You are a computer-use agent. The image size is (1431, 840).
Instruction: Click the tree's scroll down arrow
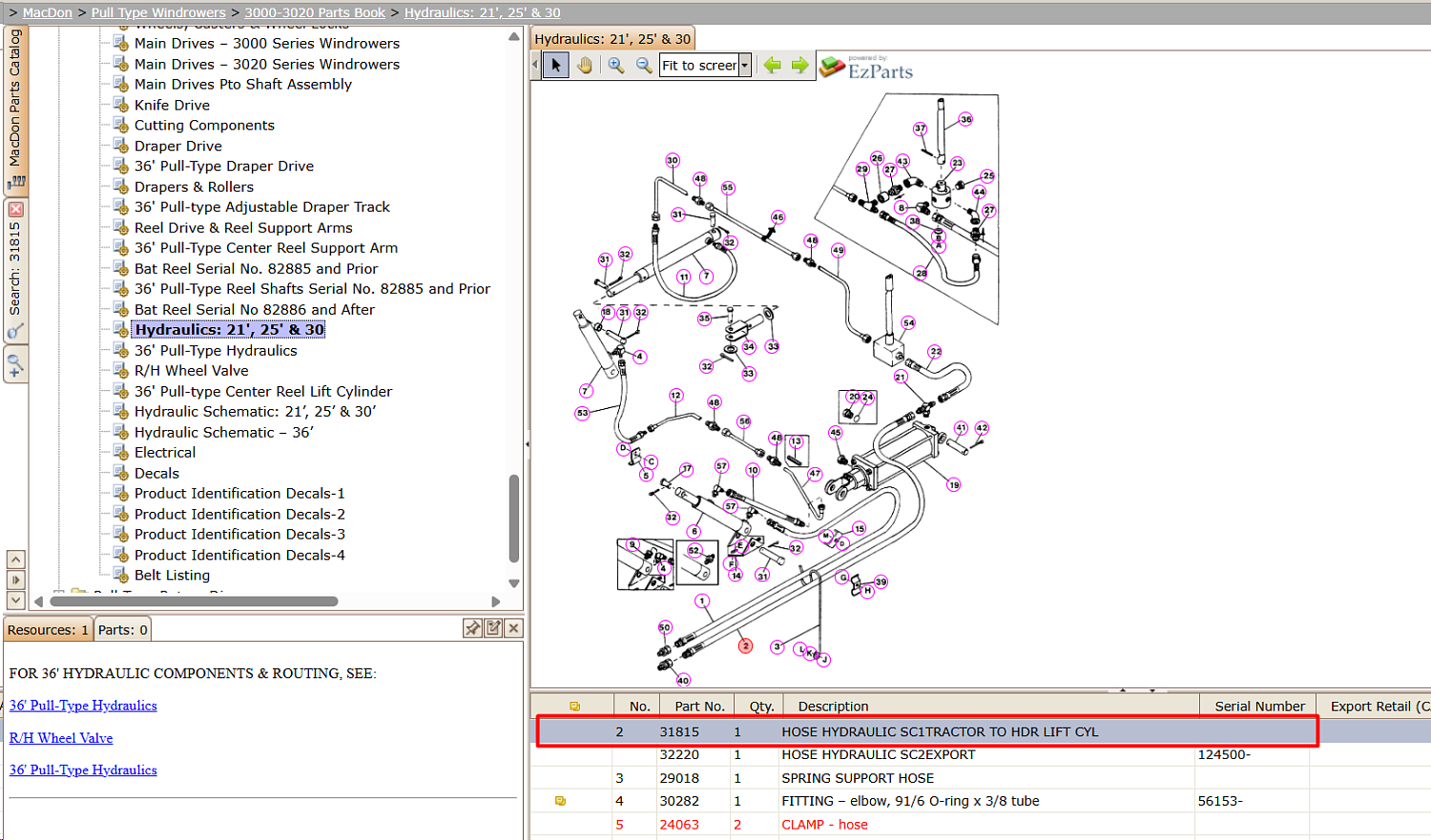point(514,584)
